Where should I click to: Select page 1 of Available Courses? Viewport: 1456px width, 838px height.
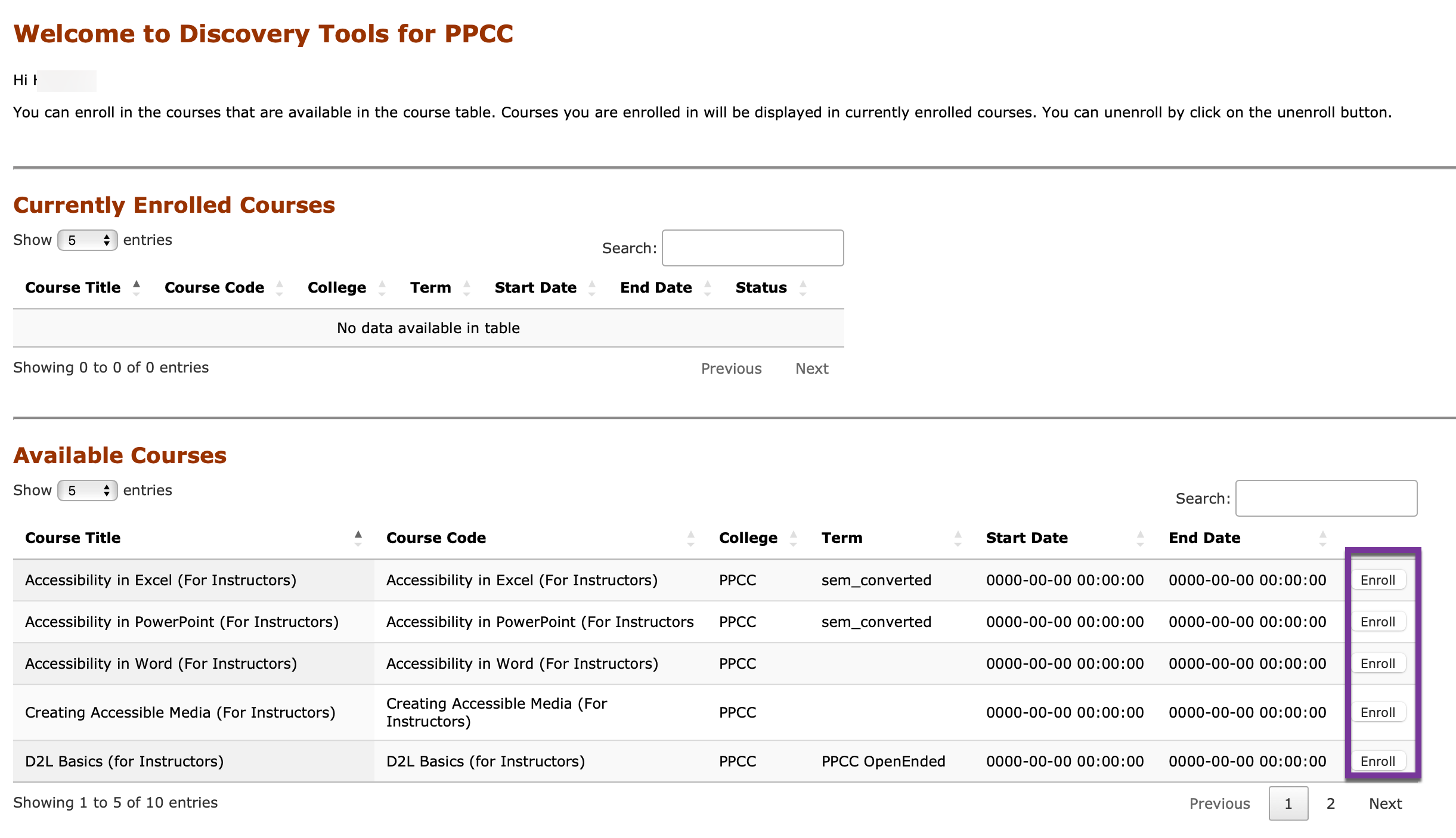point(1288,803)
